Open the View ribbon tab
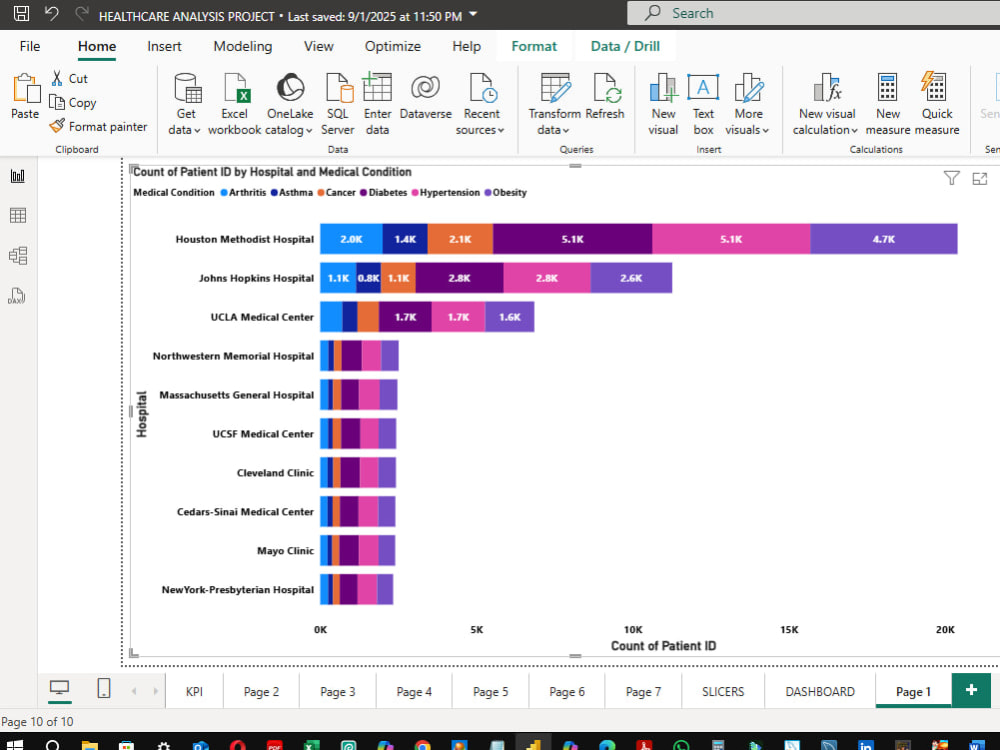 (x=318, y=46)
